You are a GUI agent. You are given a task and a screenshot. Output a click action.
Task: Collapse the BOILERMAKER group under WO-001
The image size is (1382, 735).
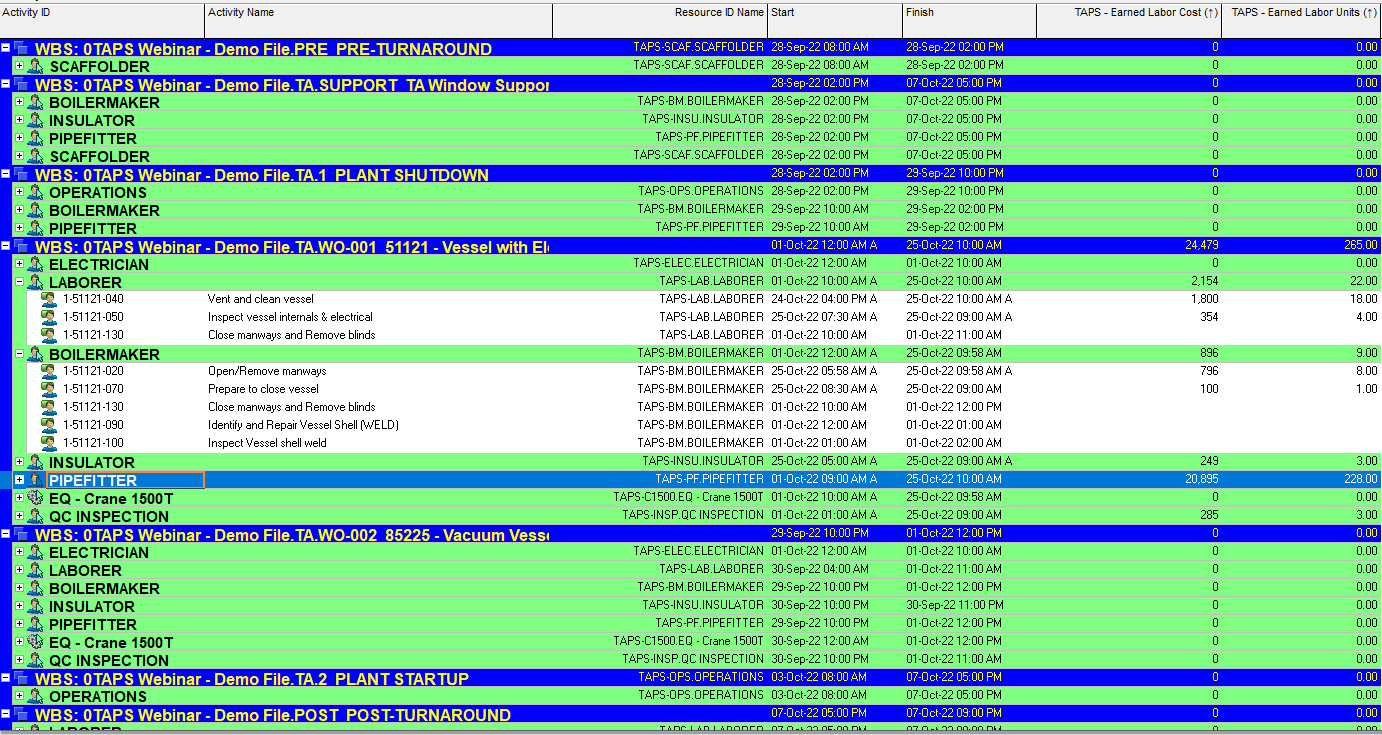19,355
